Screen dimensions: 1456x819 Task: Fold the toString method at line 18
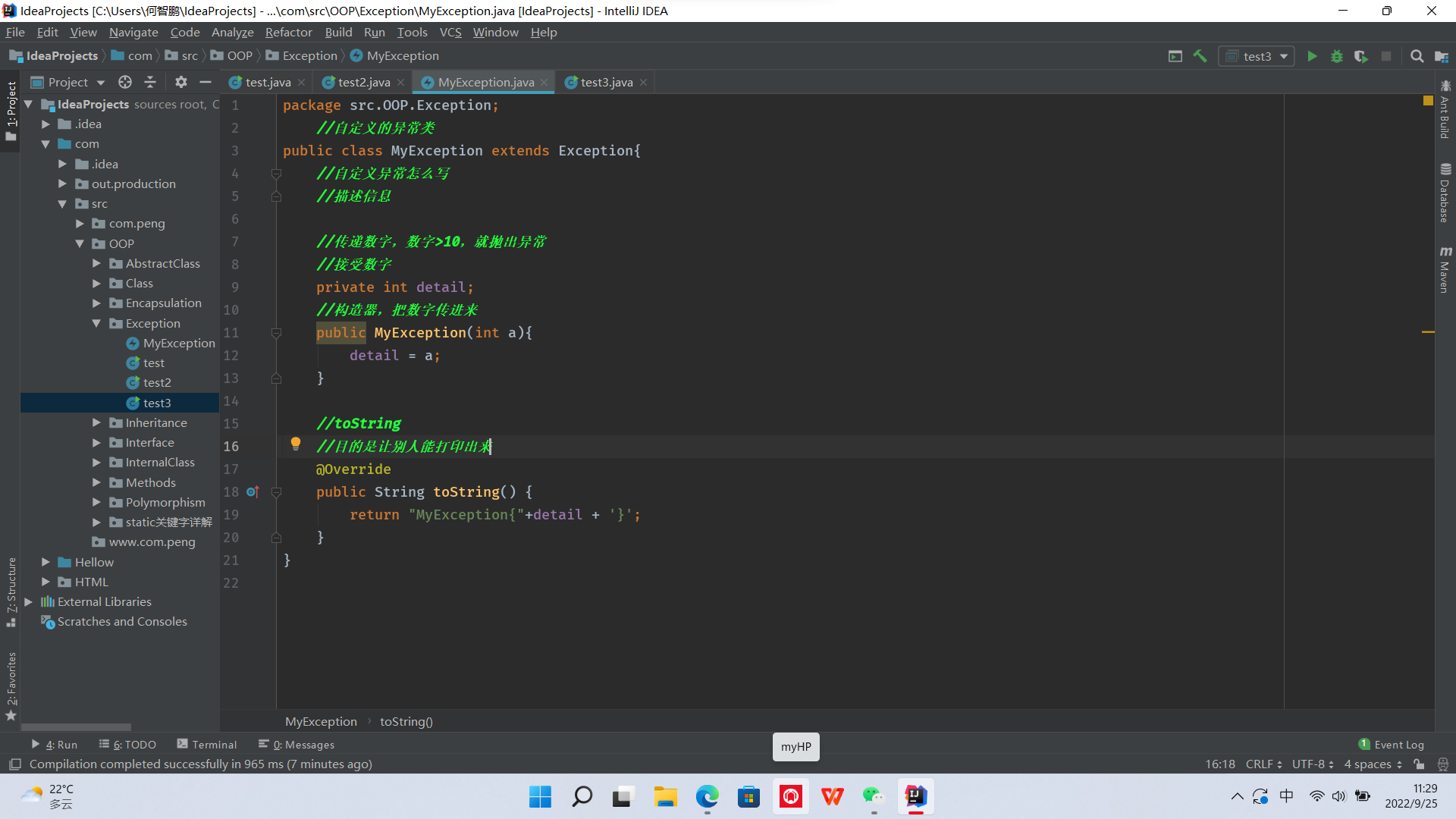point(276,492)
